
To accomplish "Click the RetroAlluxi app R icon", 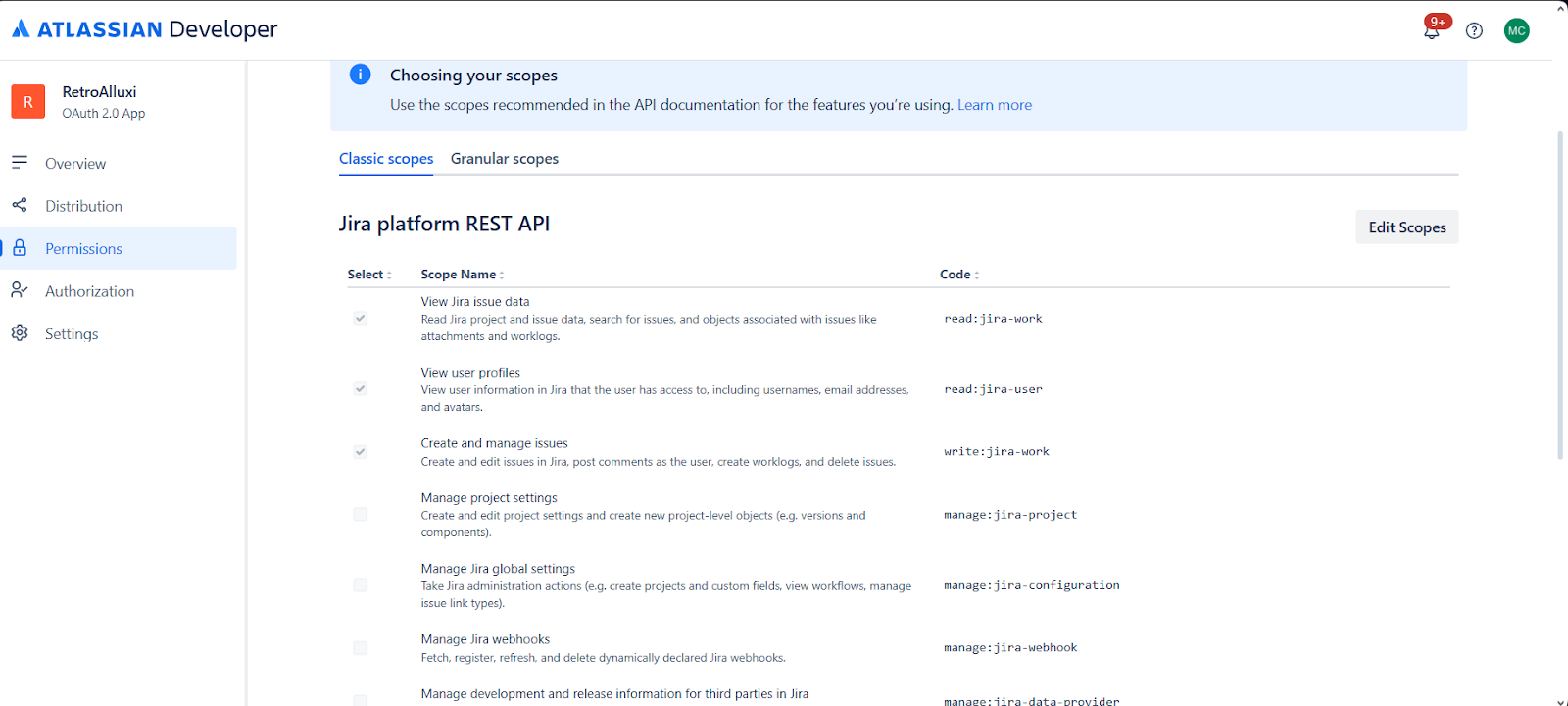I will 28,101.
